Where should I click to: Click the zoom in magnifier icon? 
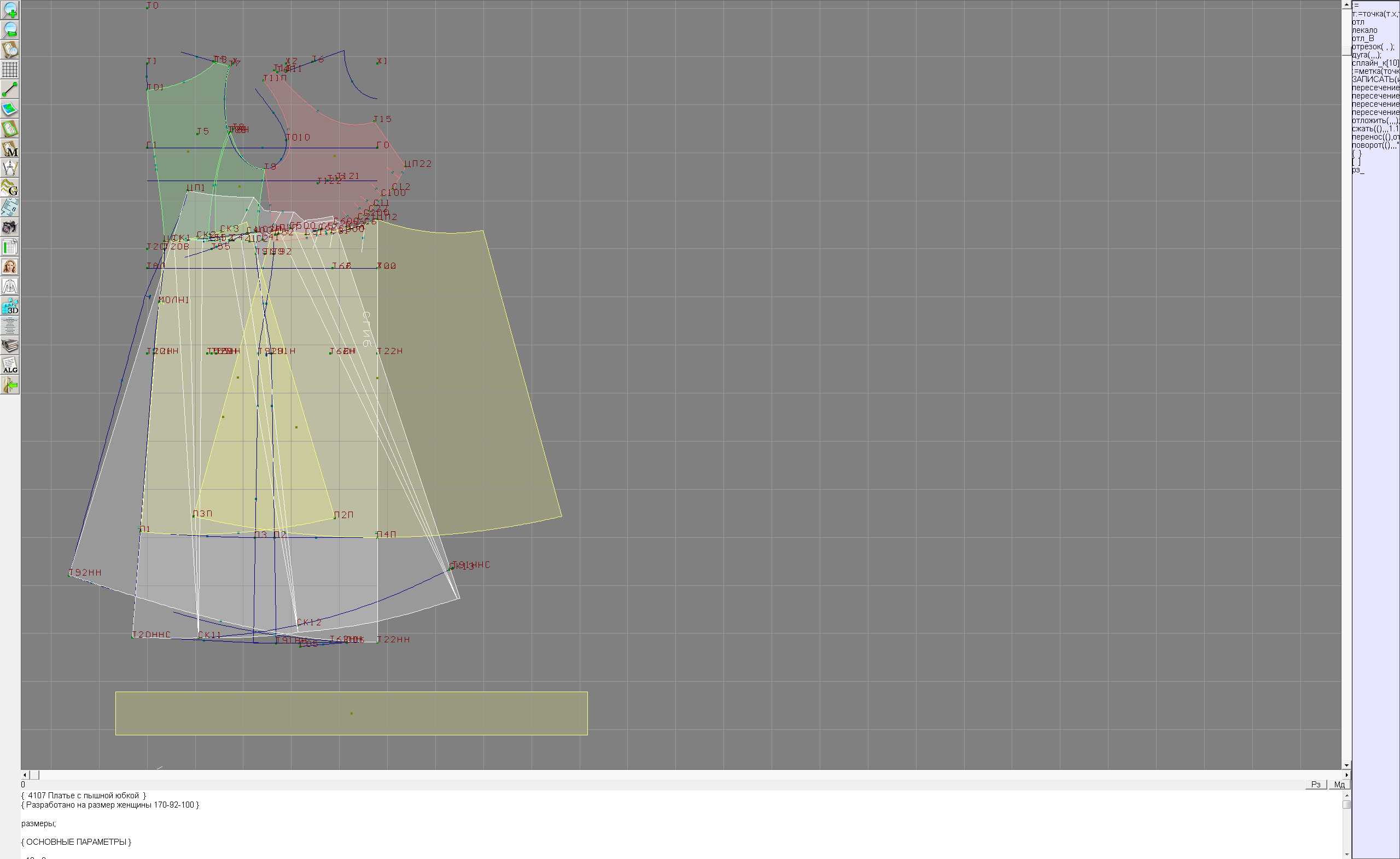tap(10, 10)
